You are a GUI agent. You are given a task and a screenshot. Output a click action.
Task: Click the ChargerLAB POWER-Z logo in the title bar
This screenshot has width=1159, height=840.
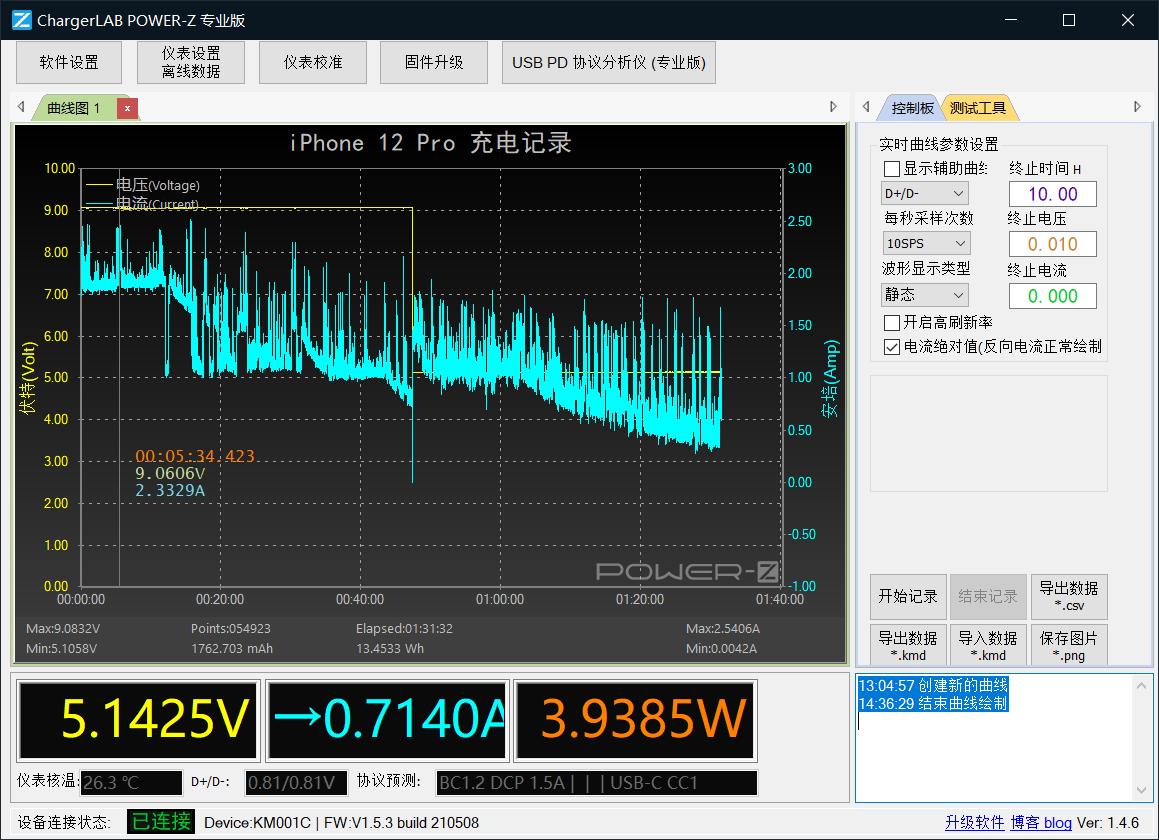(19, 20)
